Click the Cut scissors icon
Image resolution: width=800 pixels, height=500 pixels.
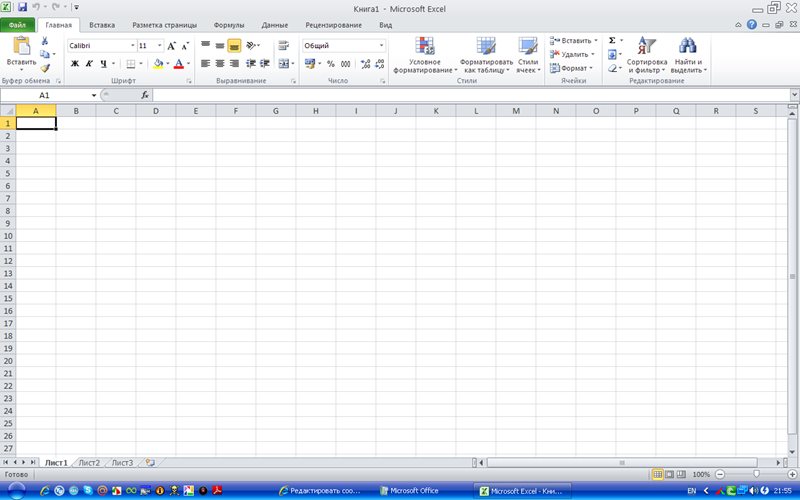(x=45, y=41)
